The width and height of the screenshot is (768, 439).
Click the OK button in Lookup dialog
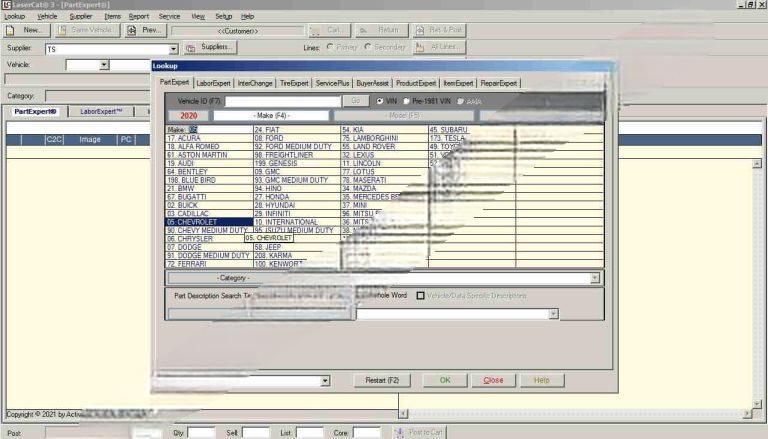445,380
